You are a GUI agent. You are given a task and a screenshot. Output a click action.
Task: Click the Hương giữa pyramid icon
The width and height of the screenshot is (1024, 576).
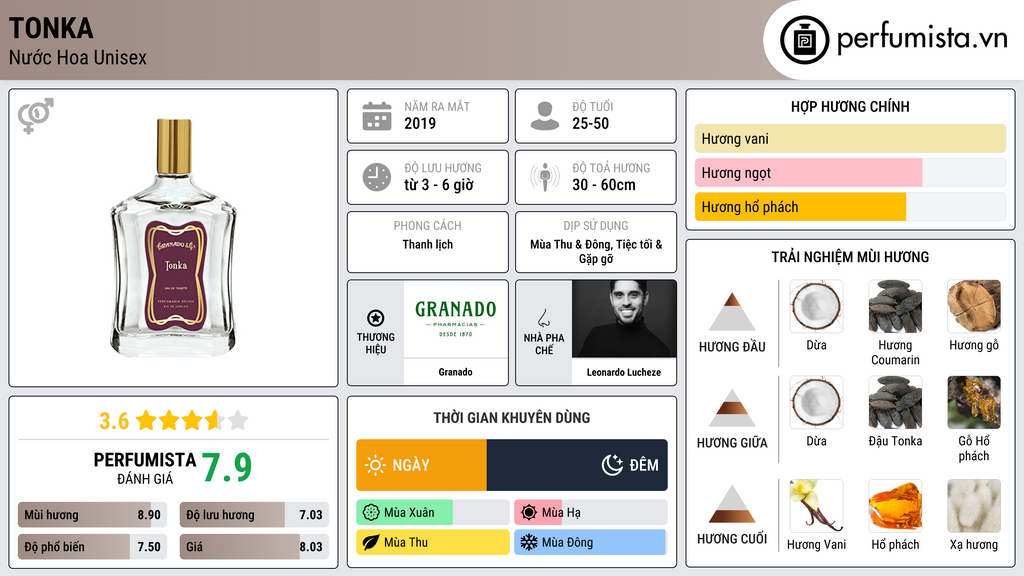pos(732,408)
